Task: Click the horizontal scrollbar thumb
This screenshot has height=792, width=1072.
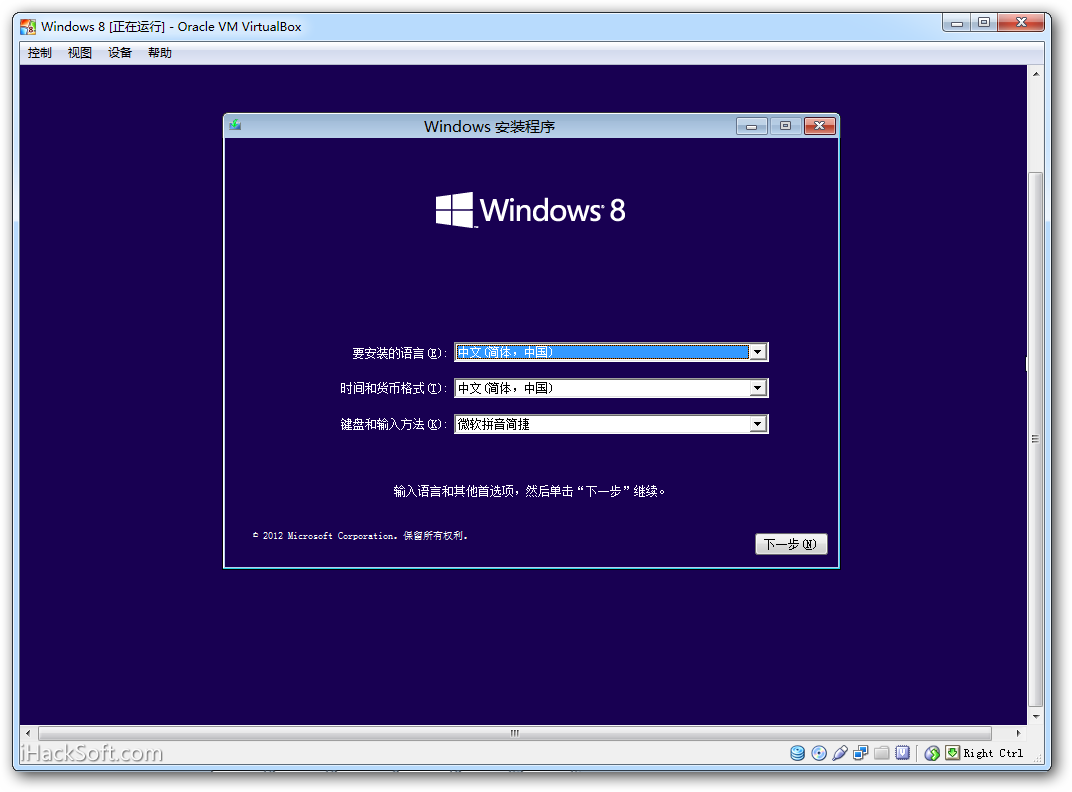Action: click(515, 733)
